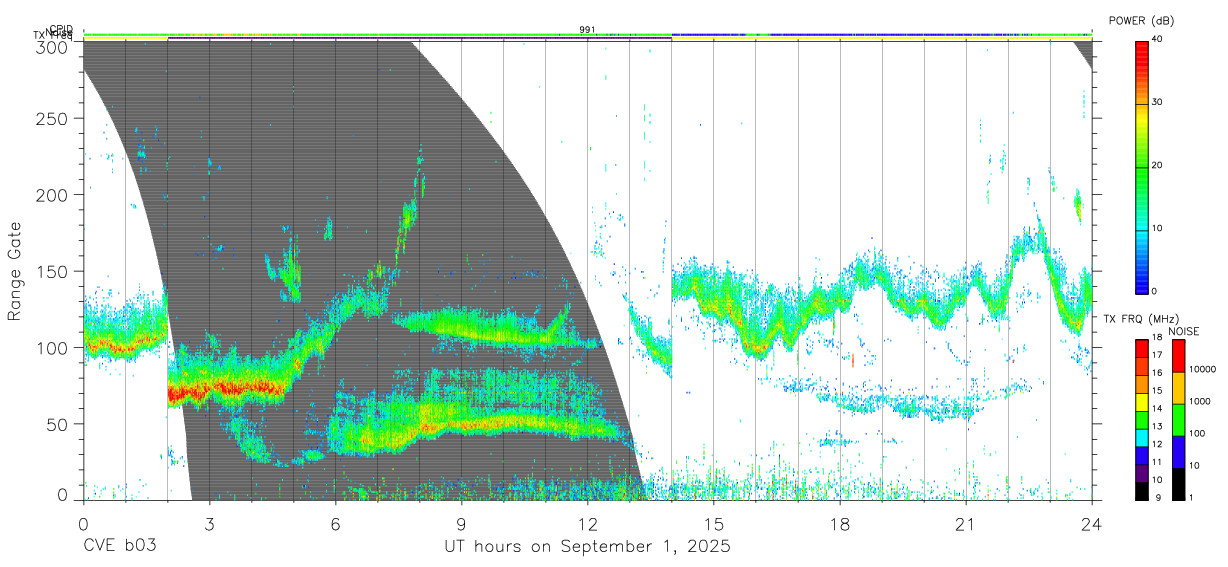Viewport: 1228px width, 567px height.
Task: Click the 12 hour tick on time axis
Action: click(587, 524)
